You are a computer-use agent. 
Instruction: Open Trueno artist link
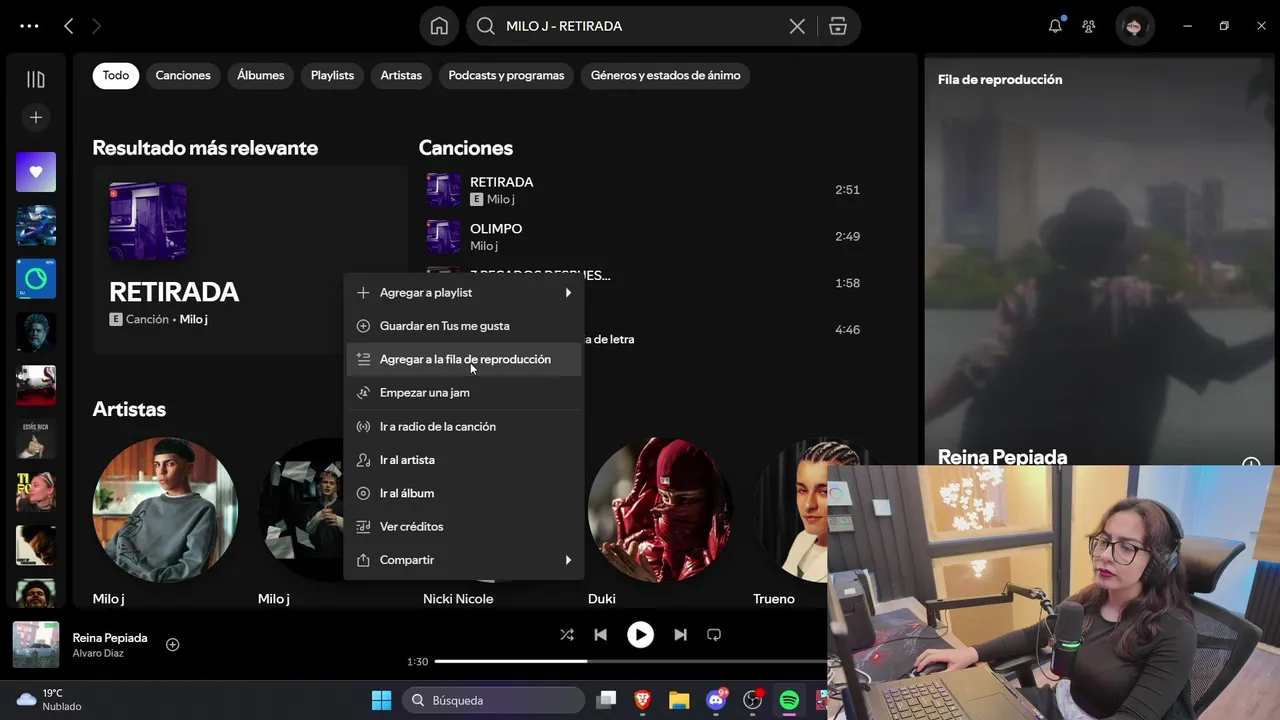(774, 599)
